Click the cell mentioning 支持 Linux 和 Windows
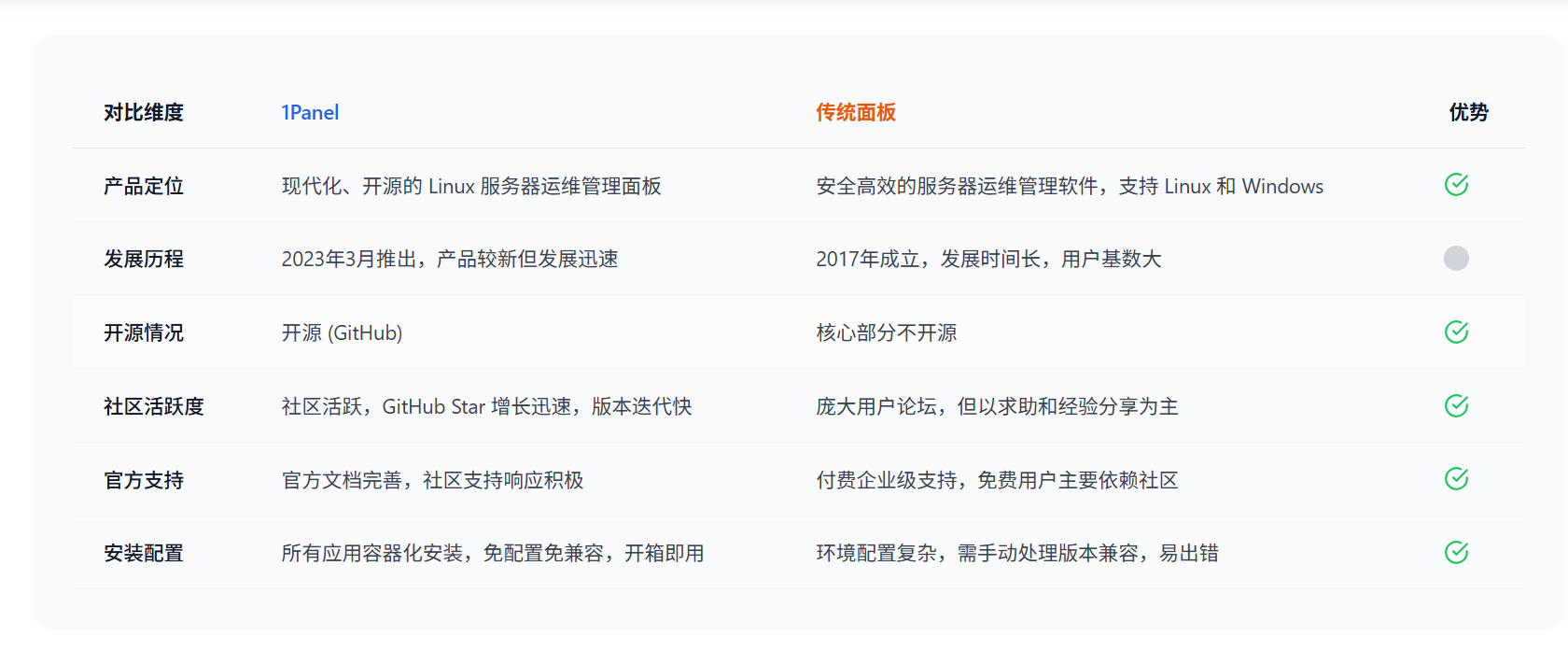 1070,186
